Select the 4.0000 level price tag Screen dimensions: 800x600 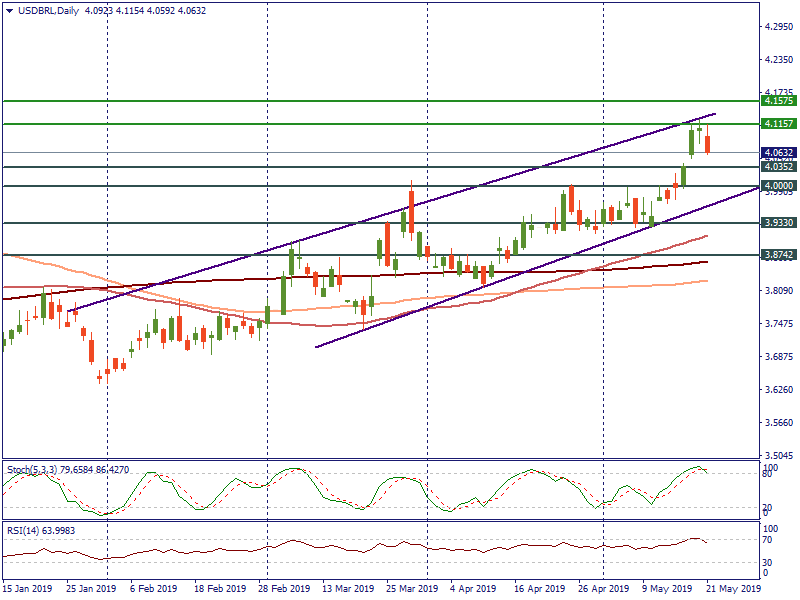point(778,186)
